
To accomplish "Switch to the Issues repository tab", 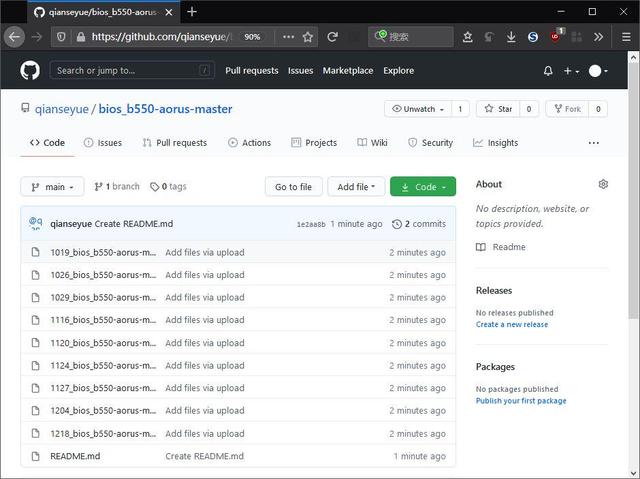I will (x=103, y=143).
